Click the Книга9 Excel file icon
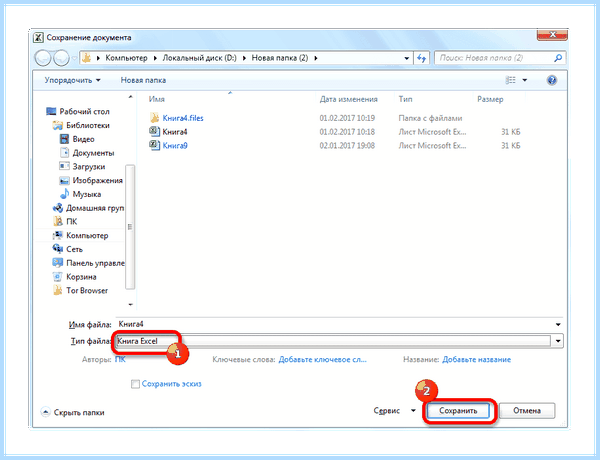This screenshot has height=460, width=600. click(155, 145)
